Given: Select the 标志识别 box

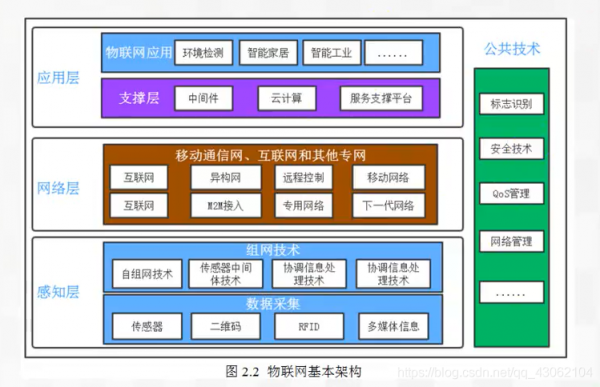Looking at the screenshot, I should click(512, 104).
